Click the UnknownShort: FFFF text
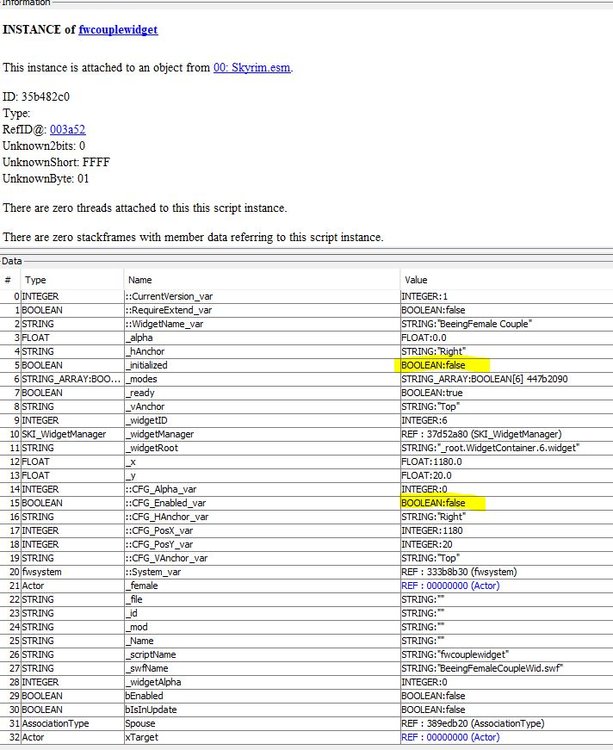 coord(56,163)
